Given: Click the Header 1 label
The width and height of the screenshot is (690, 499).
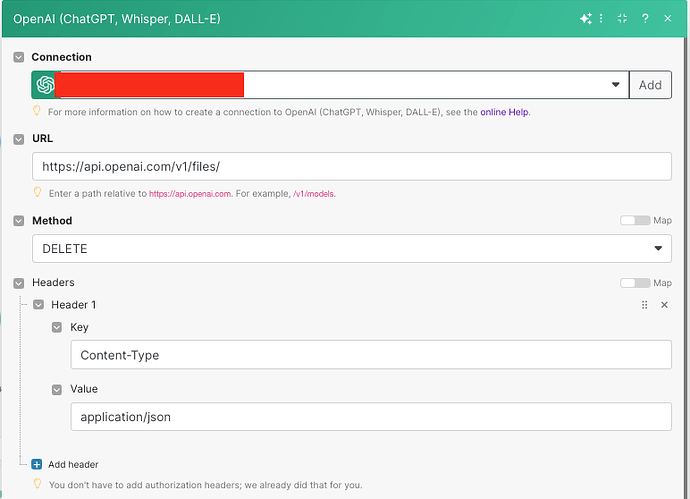Looking at the screenshot, I should tap(73, 305).
